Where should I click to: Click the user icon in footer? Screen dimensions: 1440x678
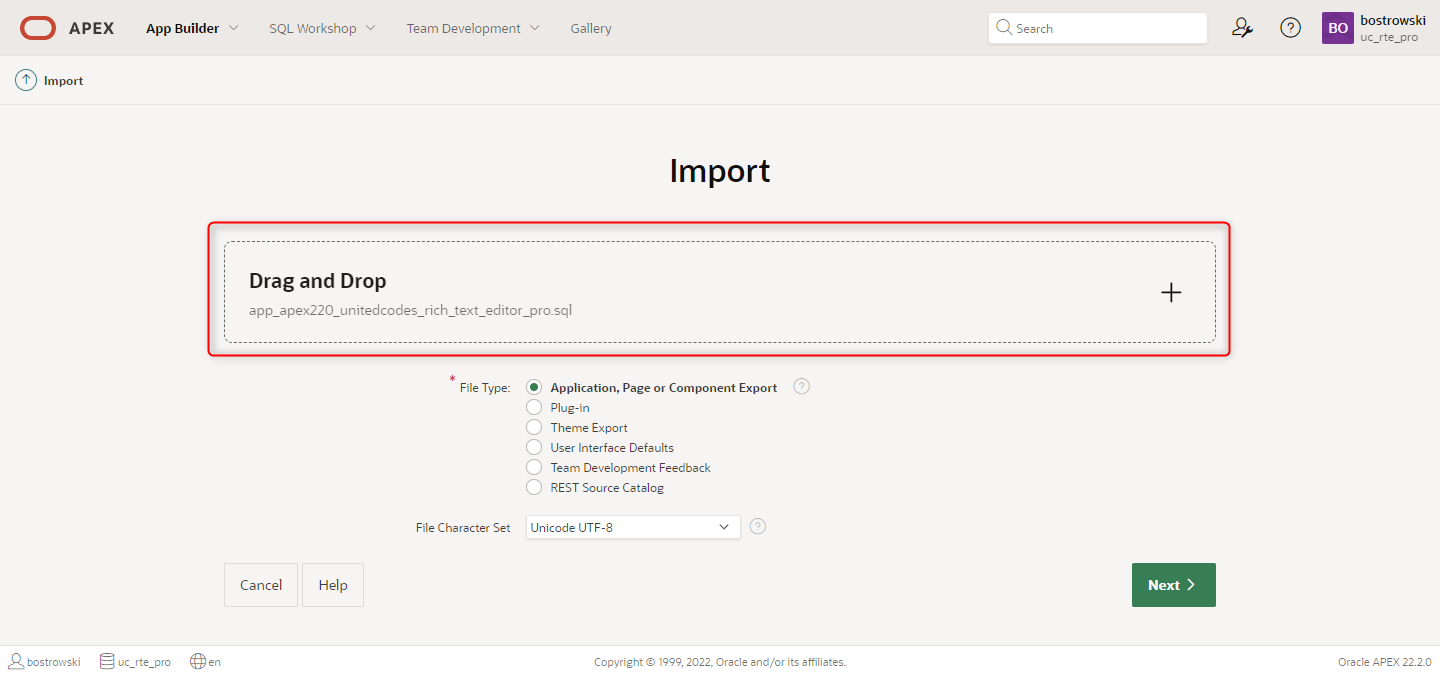coord(16,661)
